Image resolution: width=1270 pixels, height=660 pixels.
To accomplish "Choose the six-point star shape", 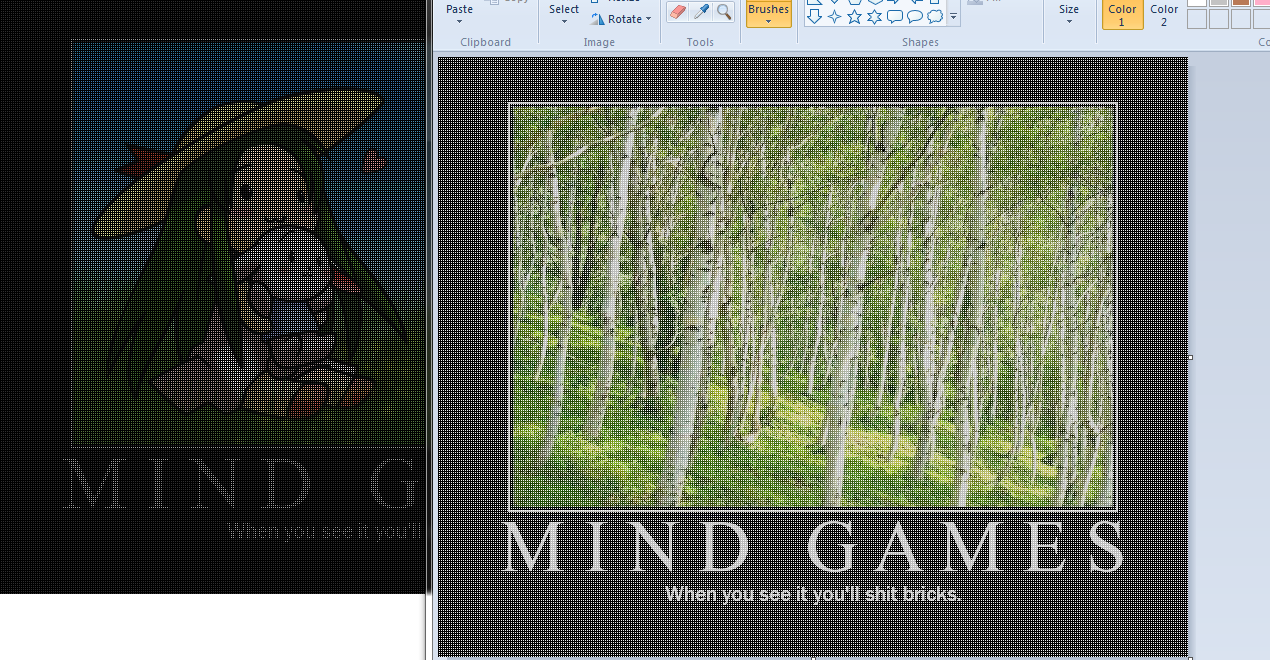I will [874, 16].
